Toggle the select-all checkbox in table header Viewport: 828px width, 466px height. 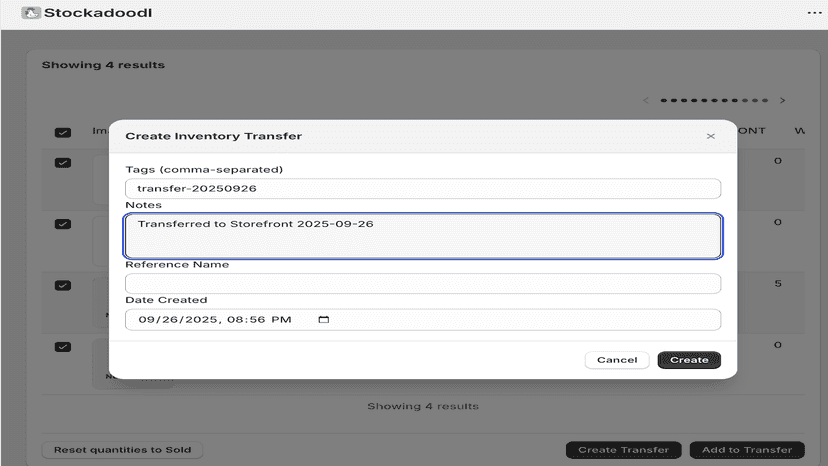coord(63,132)
